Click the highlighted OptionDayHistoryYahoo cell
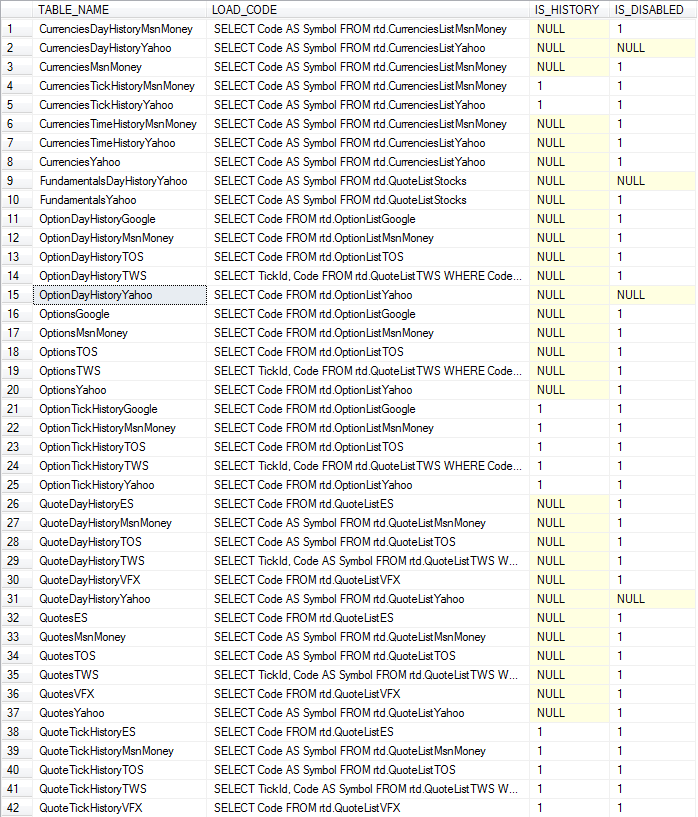Screen dimensions: 698x817 pos(120,295)
